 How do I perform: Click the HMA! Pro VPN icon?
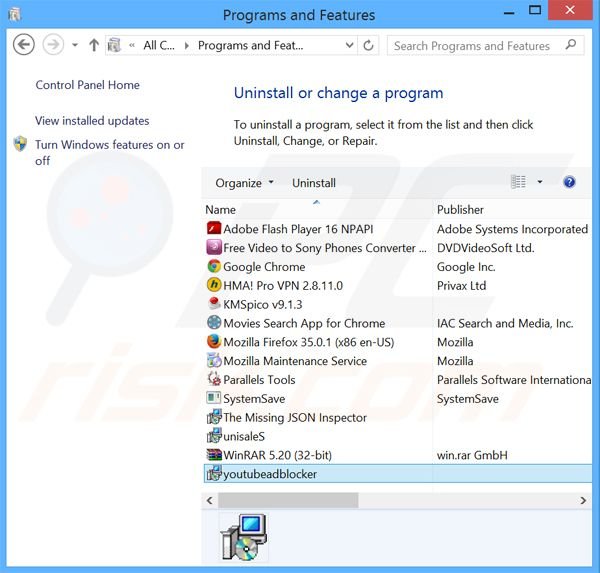214,285
